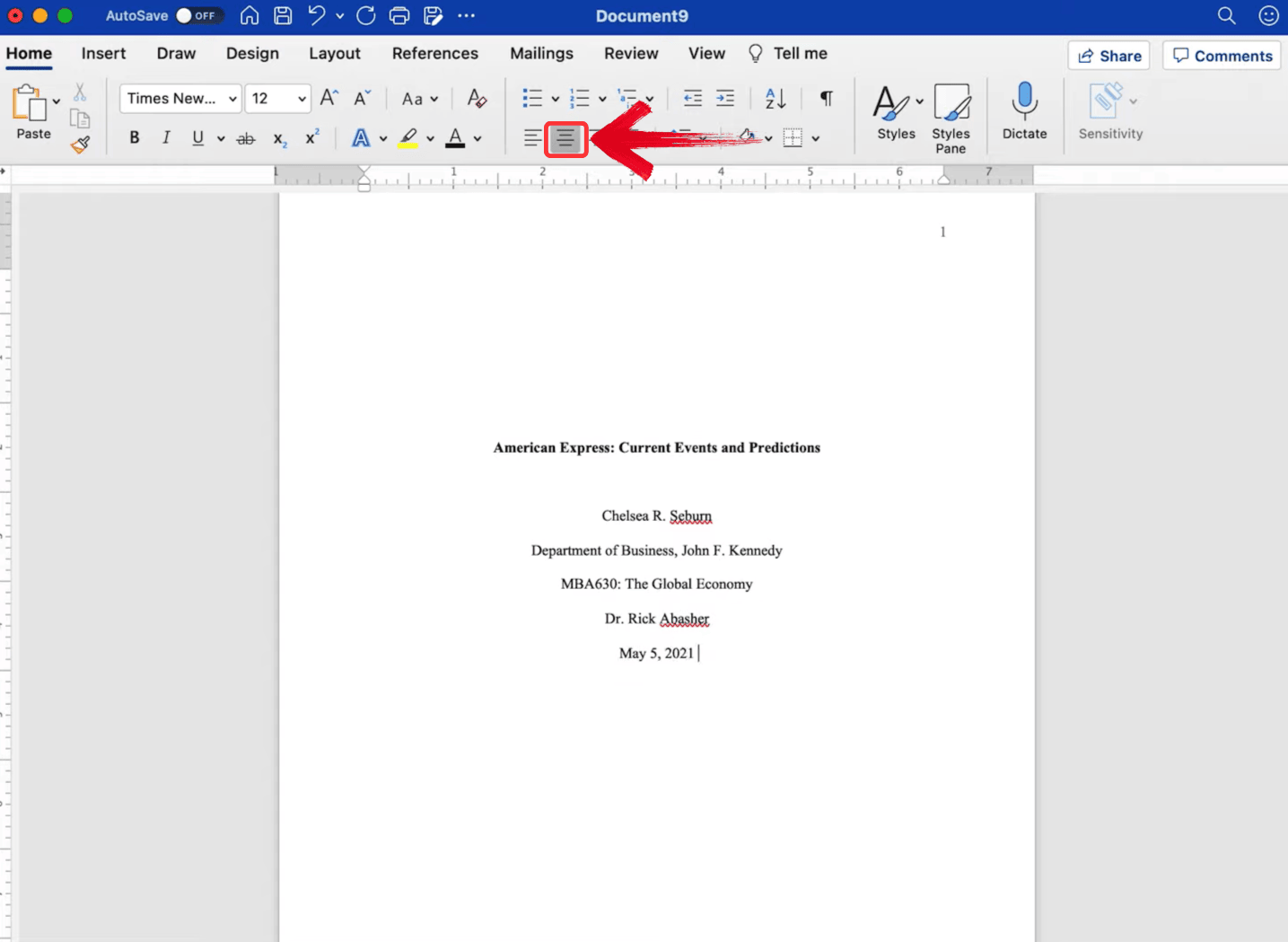Screen dimensions: 1288x942
Task: Toggle the AutoSave switch on
Action: (198, 15)
